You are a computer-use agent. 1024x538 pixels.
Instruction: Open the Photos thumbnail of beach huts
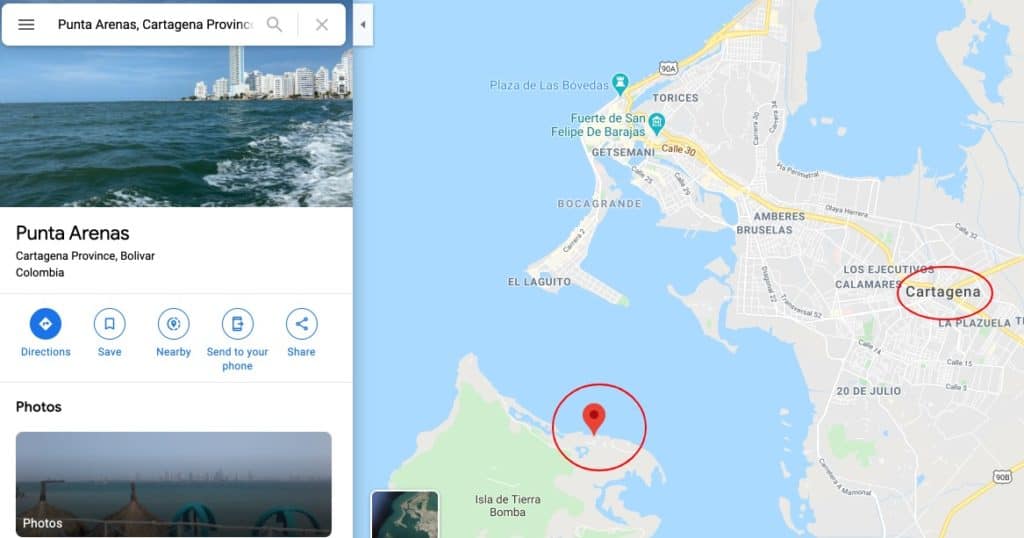point(174,484)
